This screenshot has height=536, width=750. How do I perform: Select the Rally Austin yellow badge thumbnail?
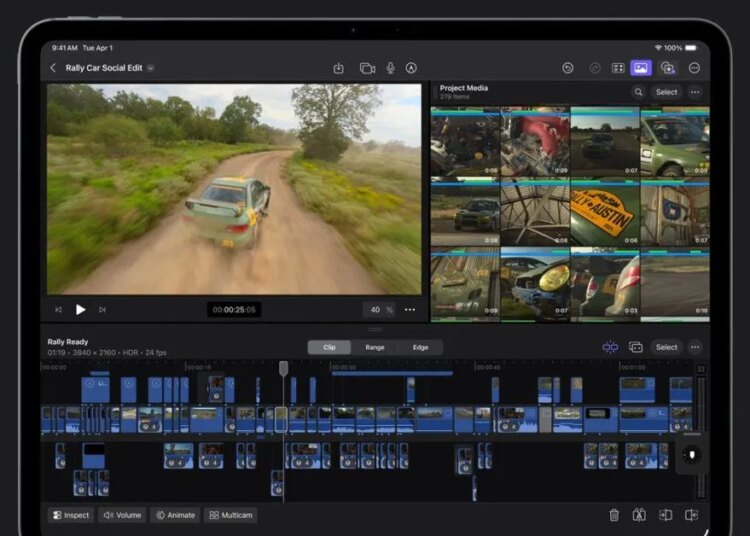click(605, 211)
